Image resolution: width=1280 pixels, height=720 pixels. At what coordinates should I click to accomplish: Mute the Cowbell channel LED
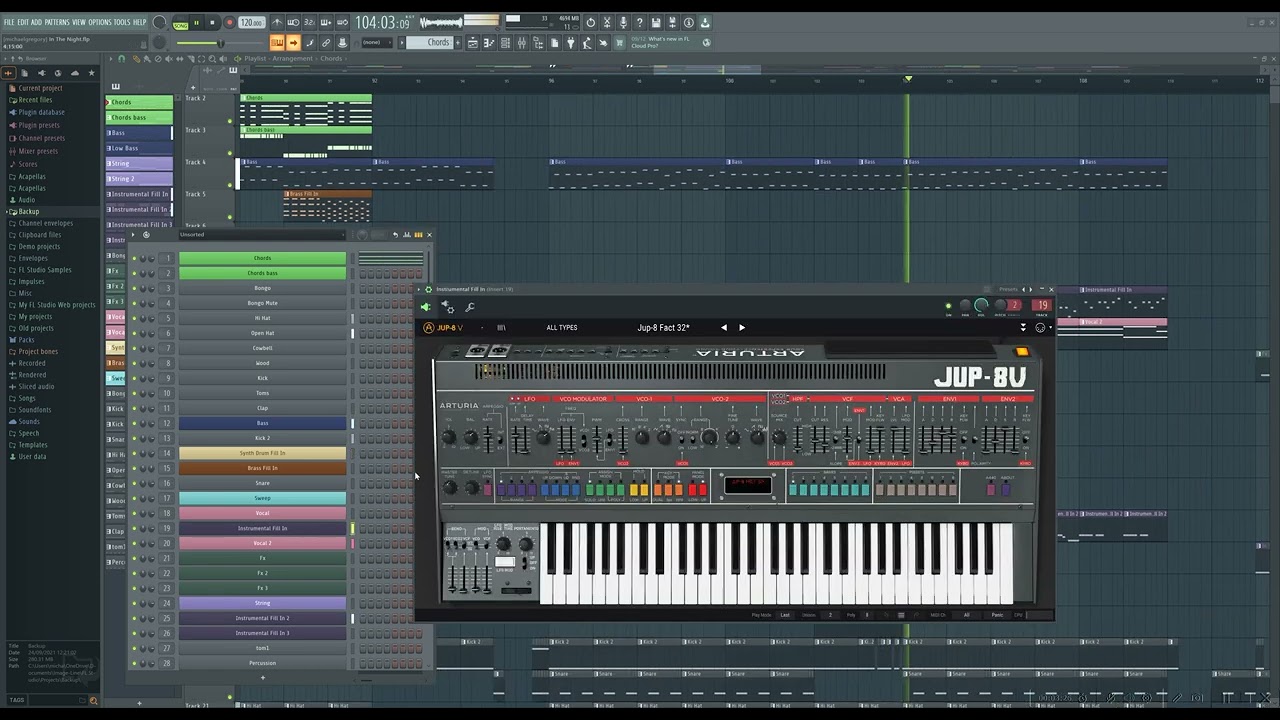point(134,348)
